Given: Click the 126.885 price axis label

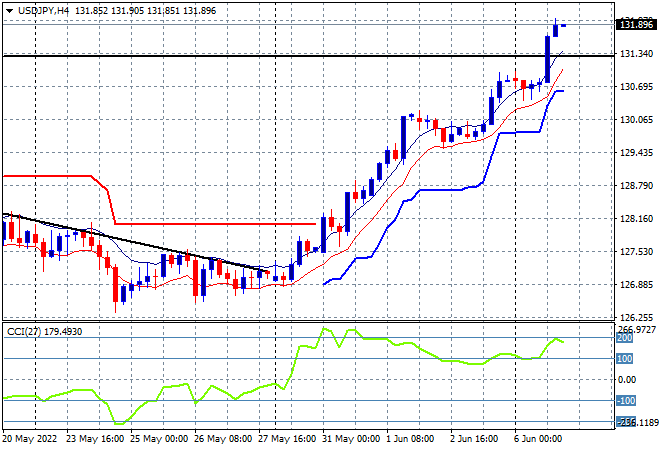Looking at the screenshot, I should pos(636,285).
